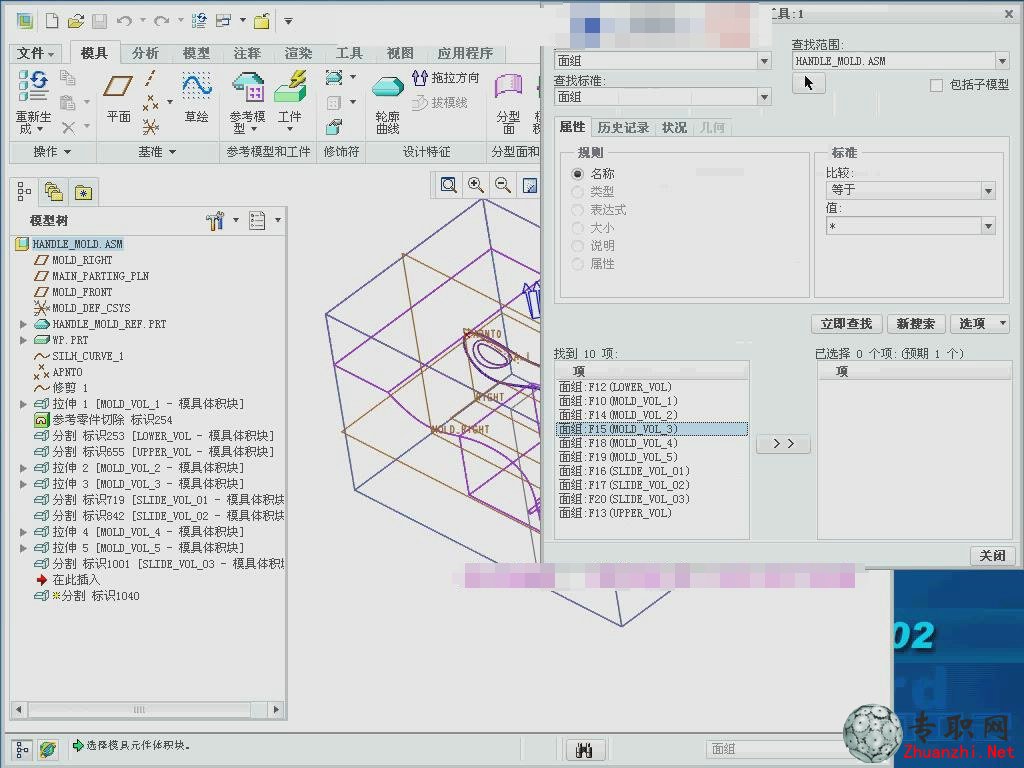Open the 文件 menu
1024x768 pixels.
pos(35,53)
